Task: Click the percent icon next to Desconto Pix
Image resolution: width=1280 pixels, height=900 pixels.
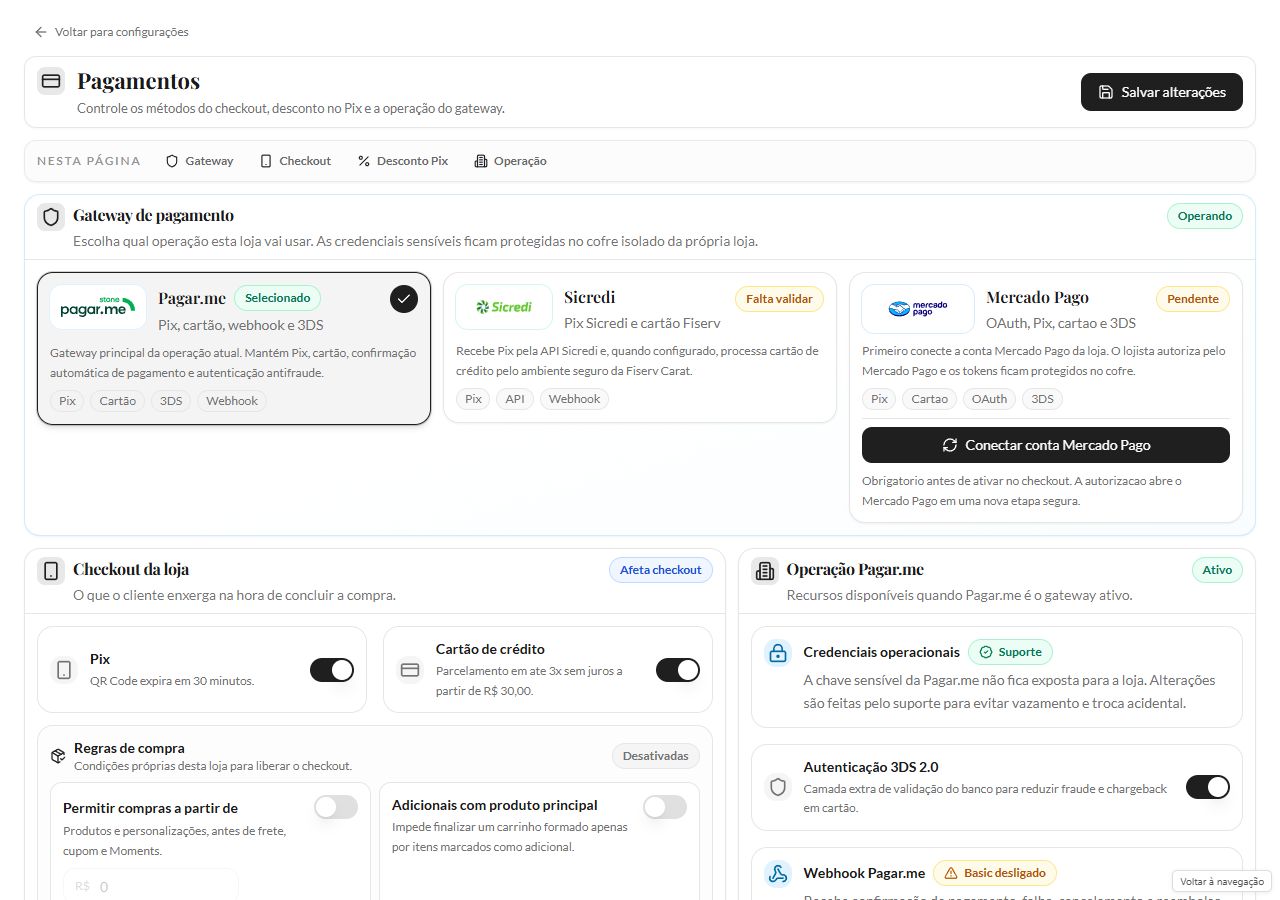Action: point(364,161)
